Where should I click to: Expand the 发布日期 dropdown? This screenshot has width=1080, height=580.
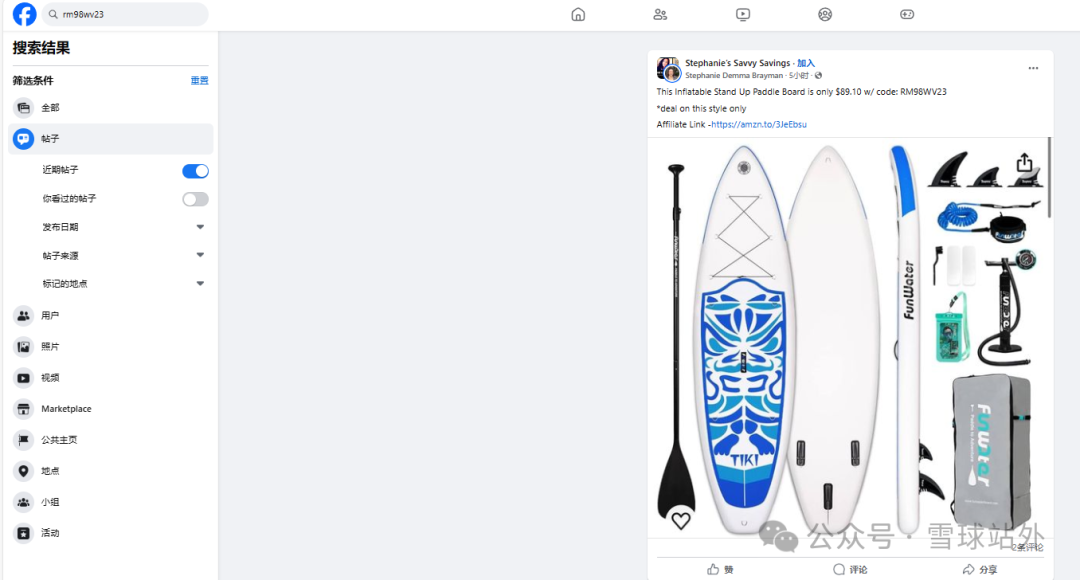[x=200, y=227]
